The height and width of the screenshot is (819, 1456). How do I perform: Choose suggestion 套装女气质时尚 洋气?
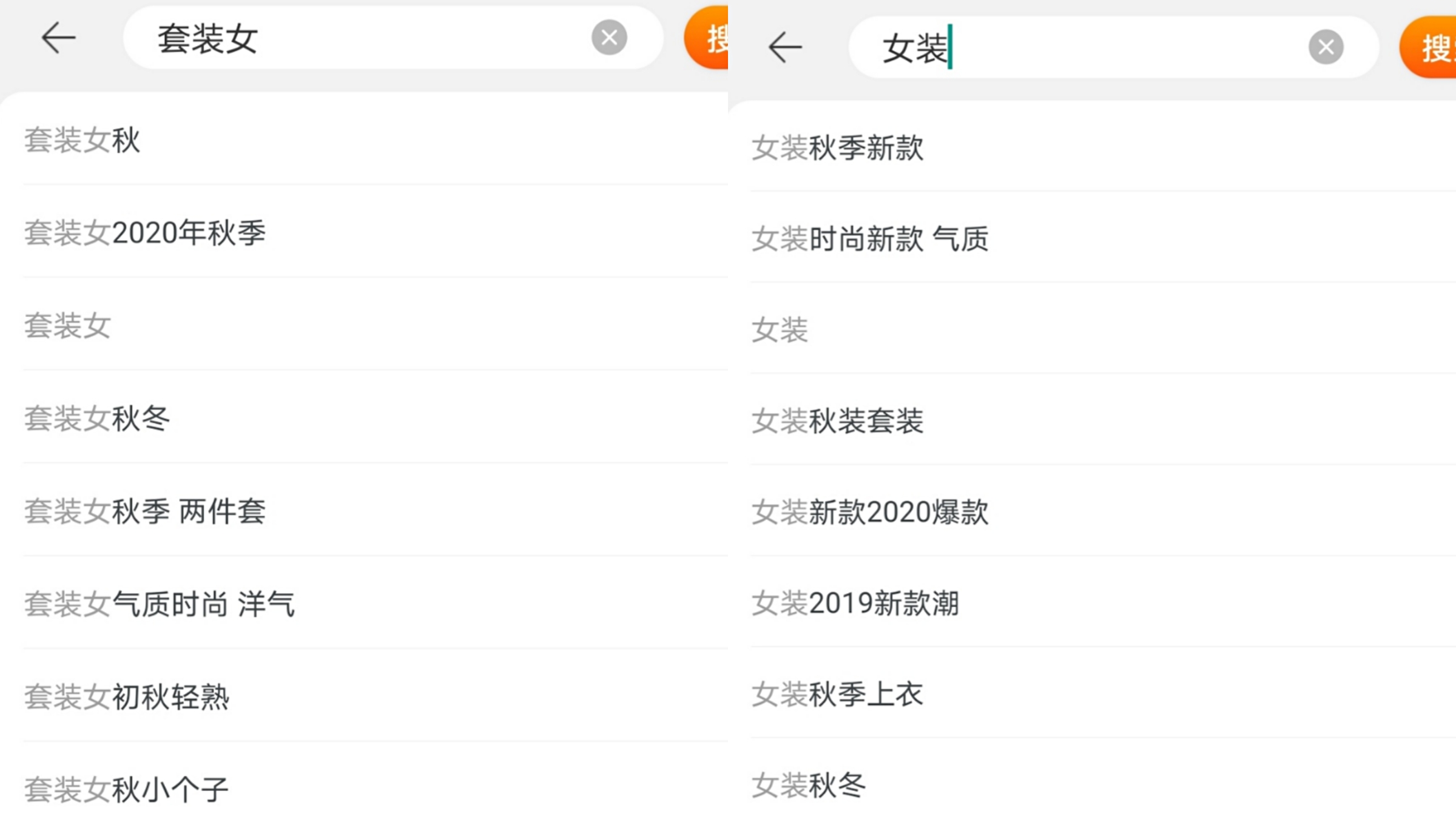[160, 604]
